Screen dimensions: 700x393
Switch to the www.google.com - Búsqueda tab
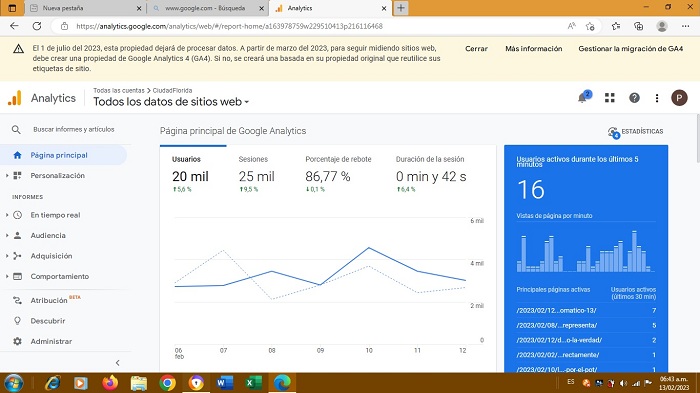208,8
